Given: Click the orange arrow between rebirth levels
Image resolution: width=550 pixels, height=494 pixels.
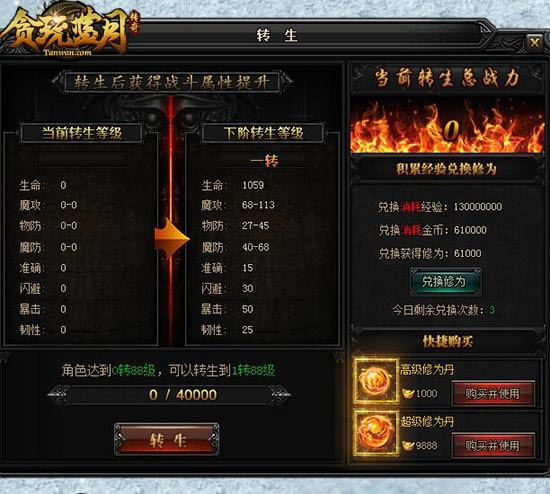Looking at the screenshot, I should click(x=172, y=239).
